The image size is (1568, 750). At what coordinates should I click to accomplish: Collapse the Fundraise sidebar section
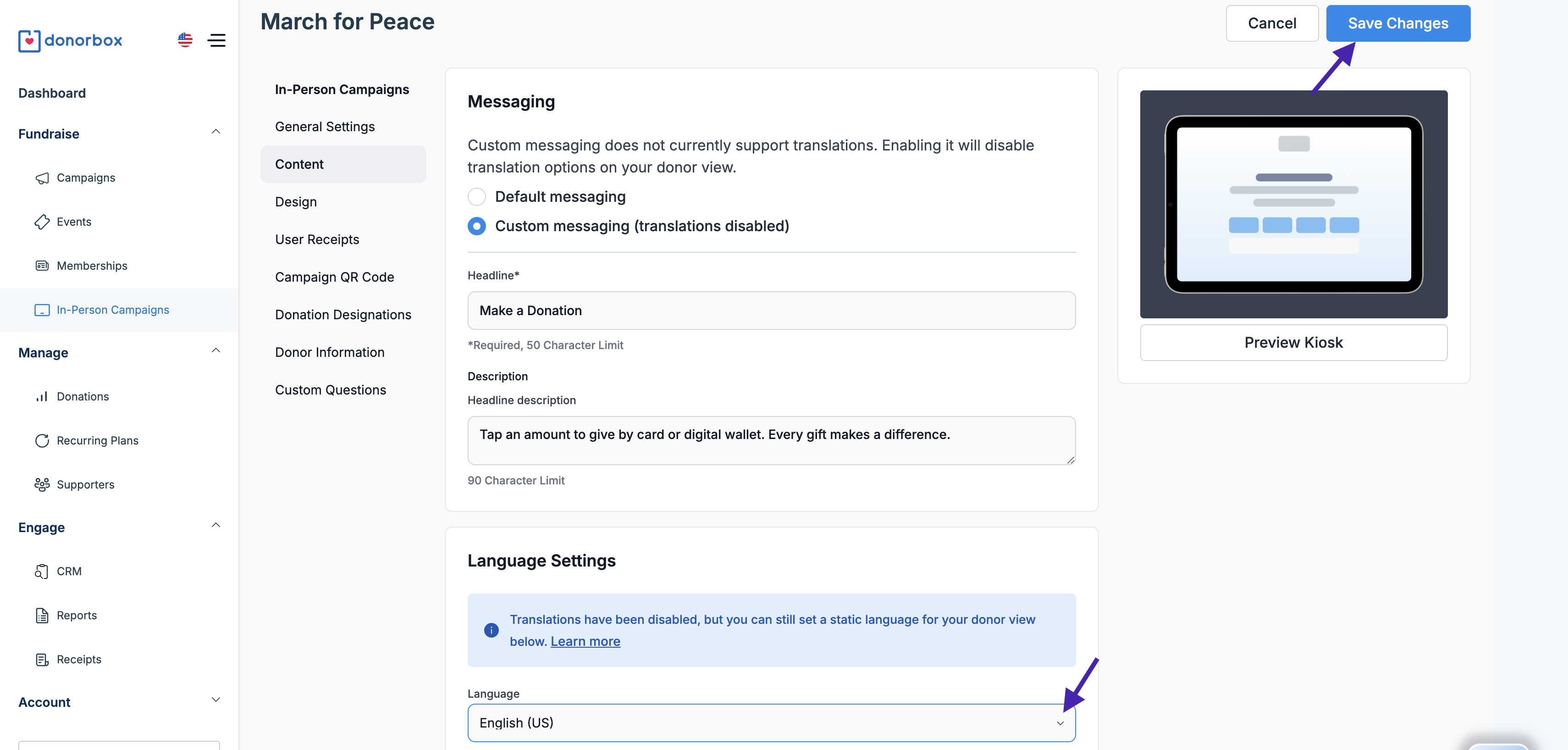tap(215, 132)
